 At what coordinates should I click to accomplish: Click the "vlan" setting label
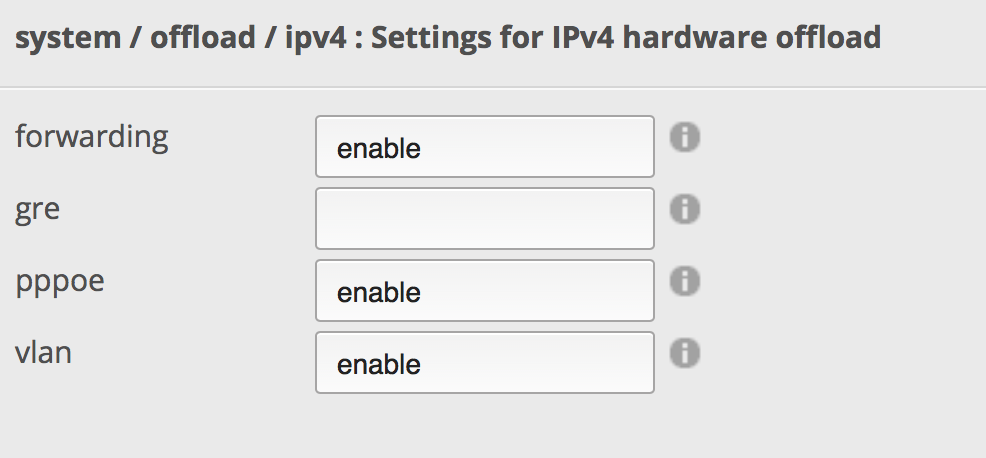click(x=43, y=353)
